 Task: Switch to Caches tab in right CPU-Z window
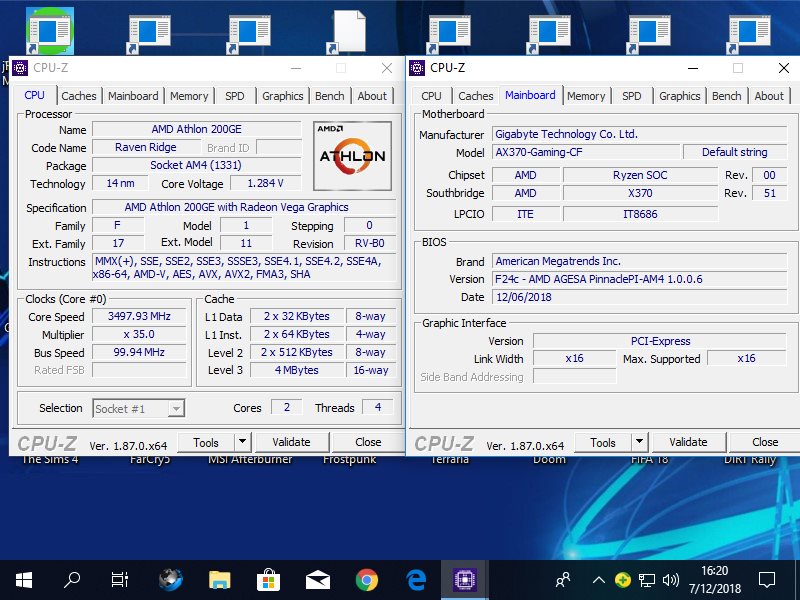tap(476, 96)
